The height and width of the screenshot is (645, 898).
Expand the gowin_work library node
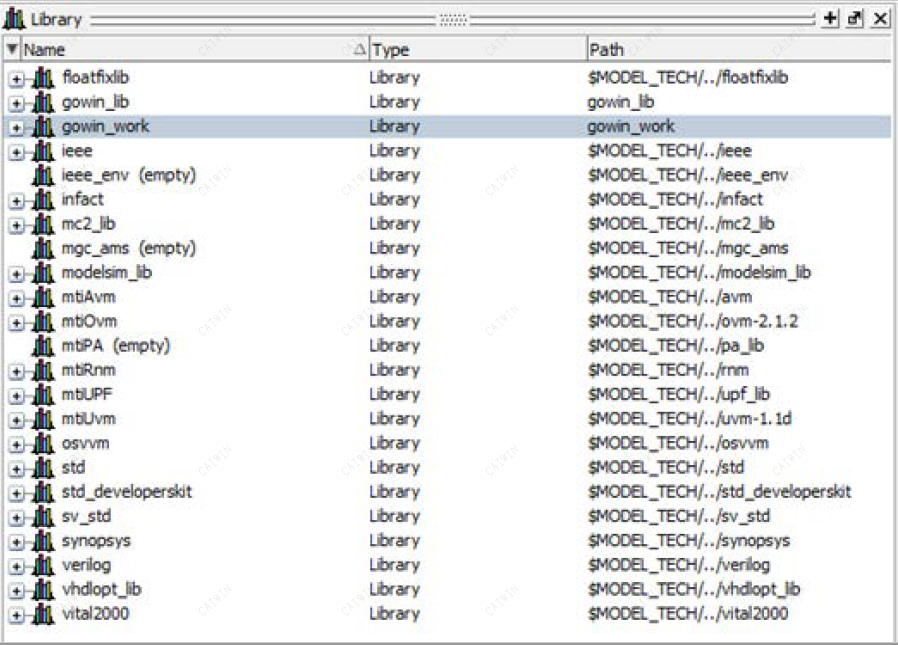(16, 128)
